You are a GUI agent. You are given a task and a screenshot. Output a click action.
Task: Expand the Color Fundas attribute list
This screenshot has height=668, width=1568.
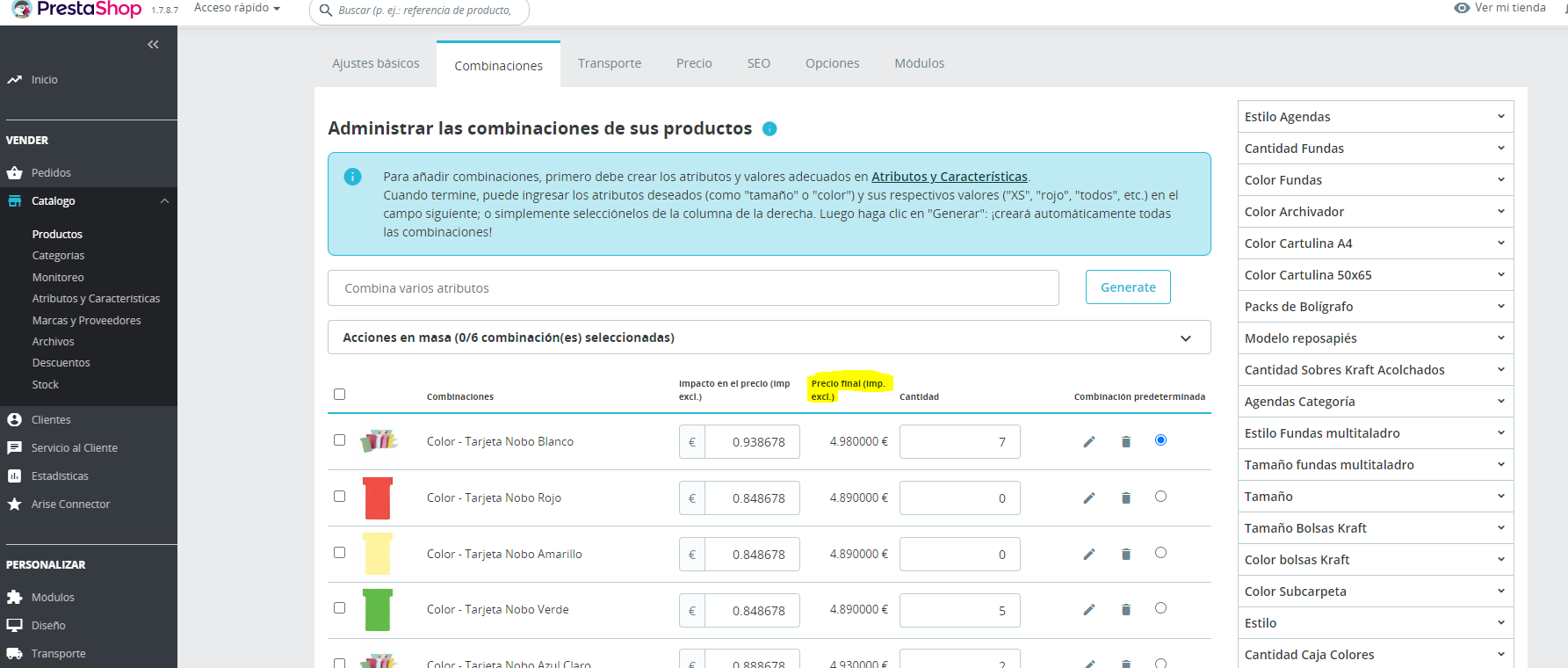tap(1376, 179)
